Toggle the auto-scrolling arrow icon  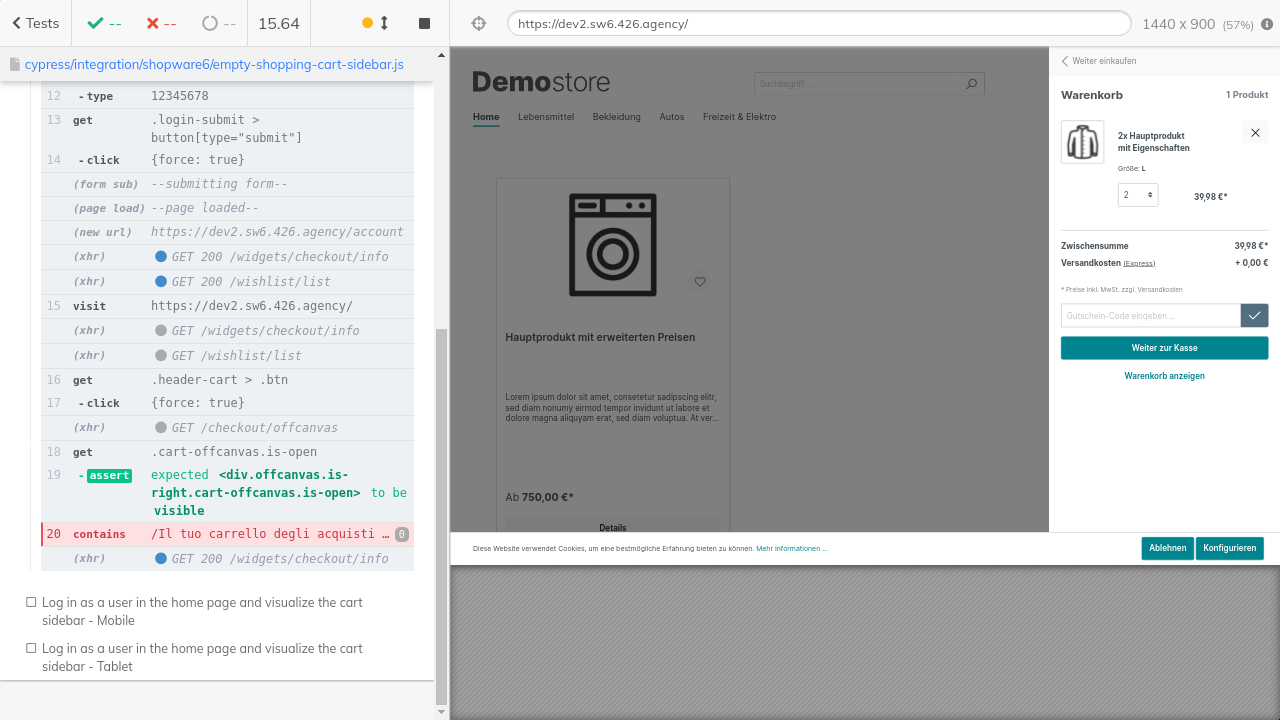pyautogui.click(x=384, y=23)
